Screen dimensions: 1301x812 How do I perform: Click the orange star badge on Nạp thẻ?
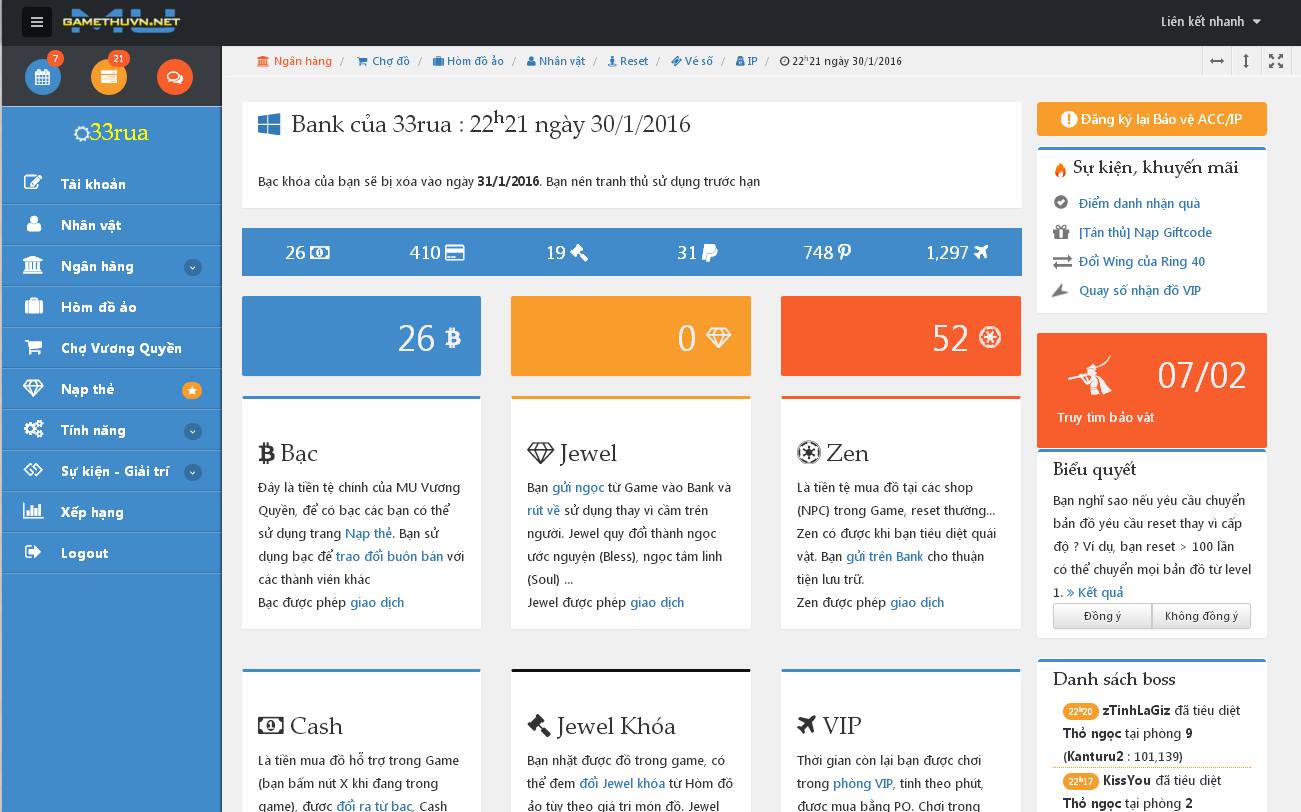pyautogui.click(x=192, y=390)
